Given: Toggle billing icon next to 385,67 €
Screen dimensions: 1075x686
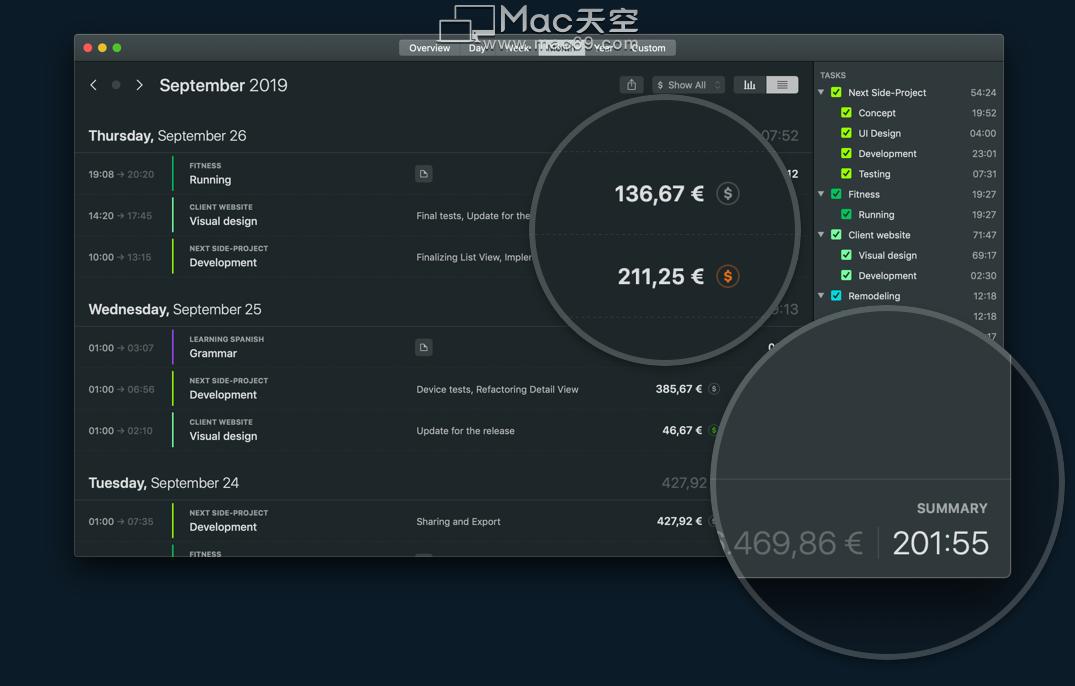Looking at the screenshot, I should pos(714,389).
